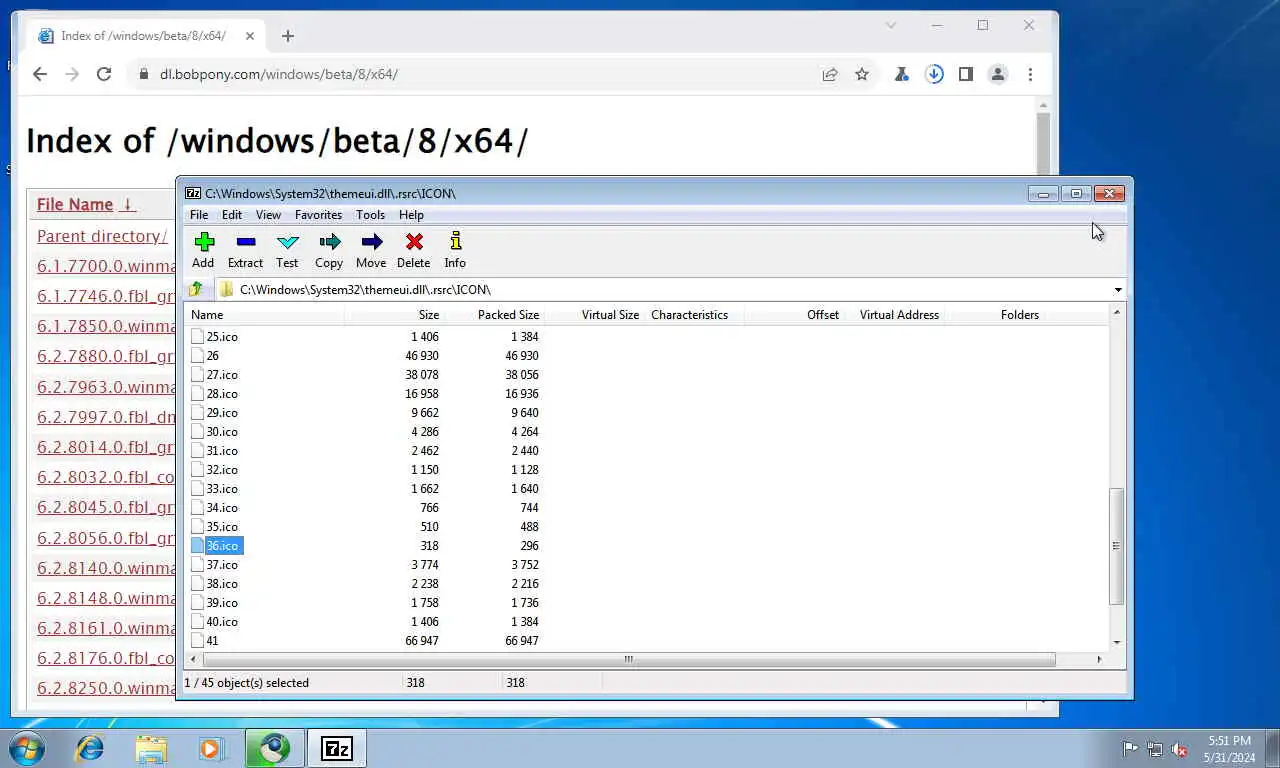Open the Help menu in 7-Zip
Image resolution: width=1280 pixels, height=768 pixels.
tap(411, 215)
